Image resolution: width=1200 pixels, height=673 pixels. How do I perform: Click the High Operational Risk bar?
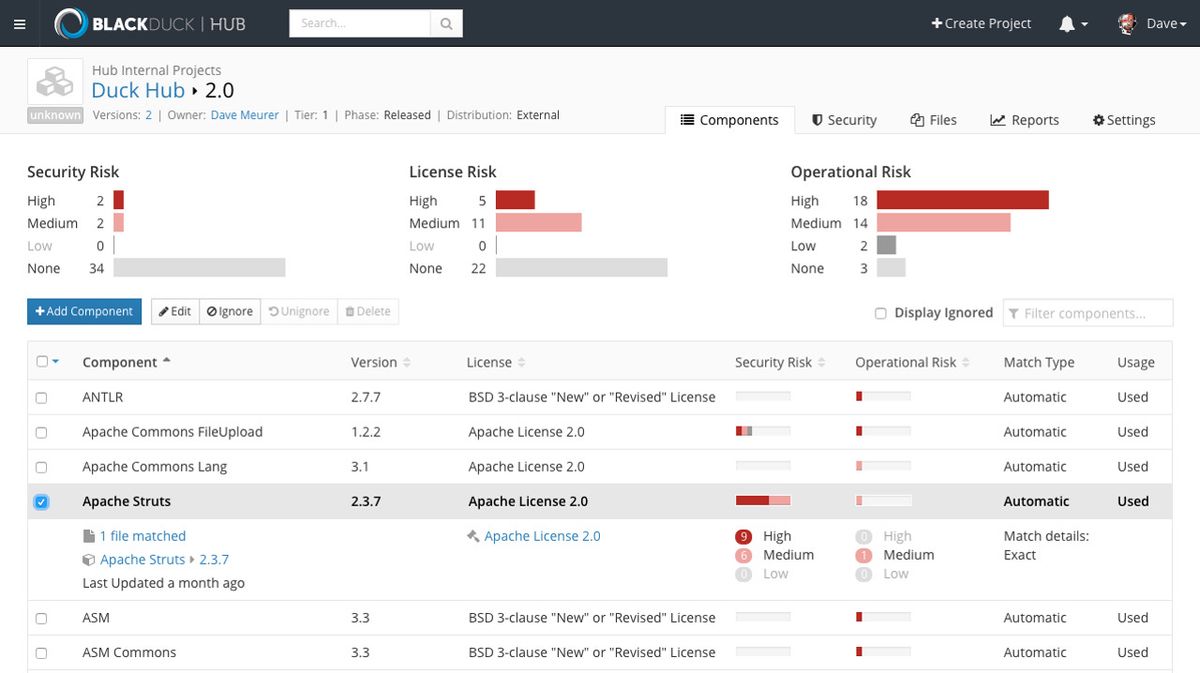pos(962,201)
